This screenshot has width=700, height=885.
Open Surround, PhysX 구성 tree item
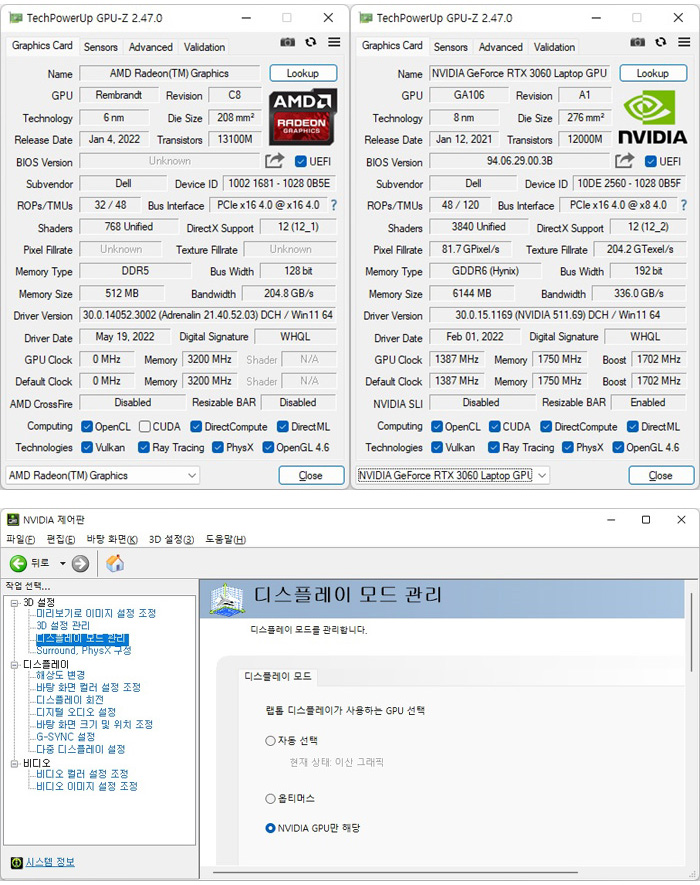point(84,650)
